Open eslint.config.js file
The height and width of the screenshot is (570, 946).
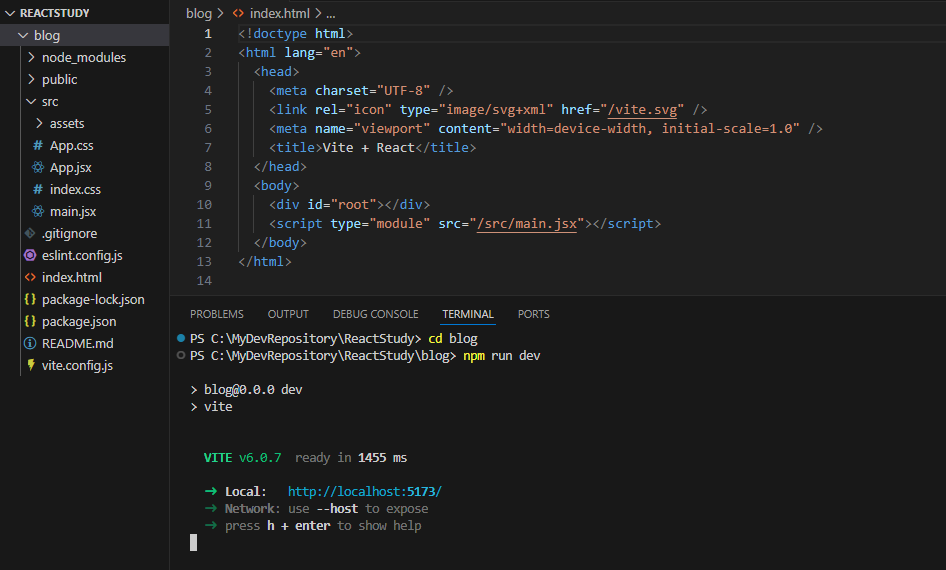click(x=82, y=255)
